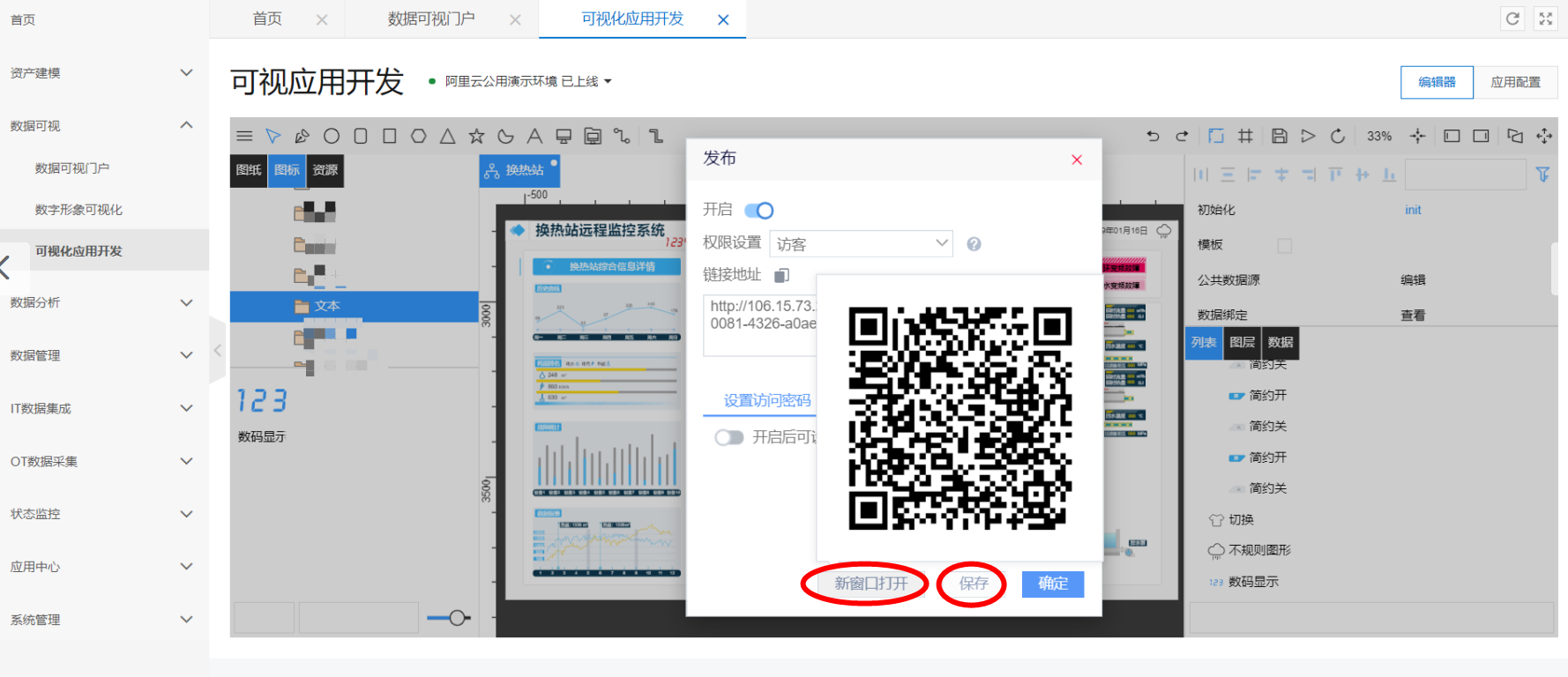Screen dimensions: 1568x677
Task: Click the 应用配置 button
Action: (1515, 82)
